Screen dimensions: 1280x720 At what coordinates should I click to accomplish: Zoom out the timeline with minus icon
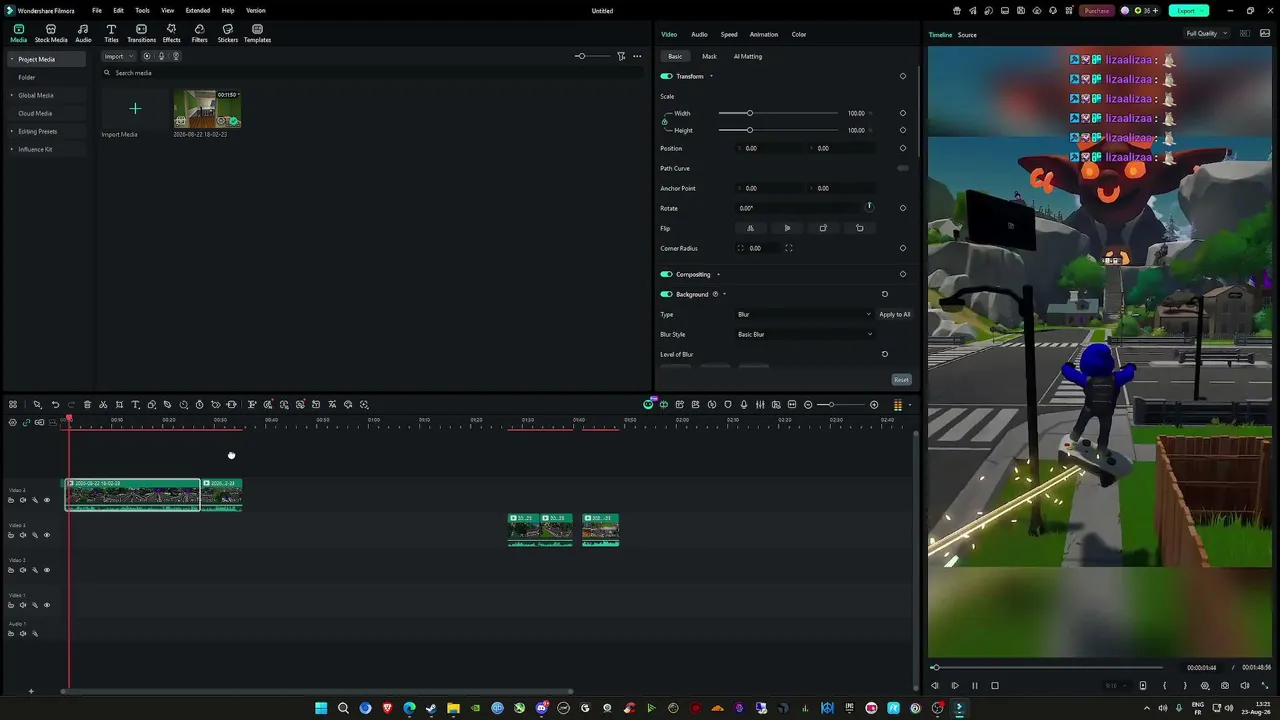coord(808,405)
